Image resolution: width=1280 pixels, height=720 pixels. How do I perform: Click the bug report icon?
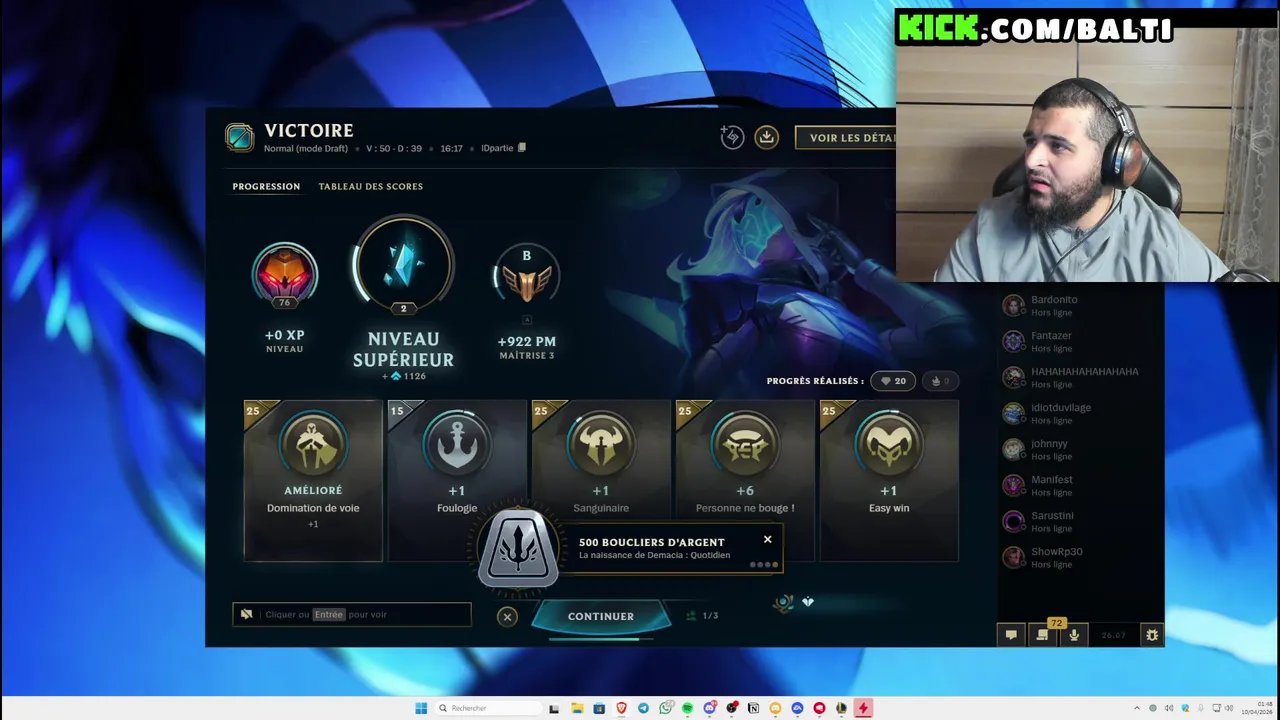point(1152,634)
